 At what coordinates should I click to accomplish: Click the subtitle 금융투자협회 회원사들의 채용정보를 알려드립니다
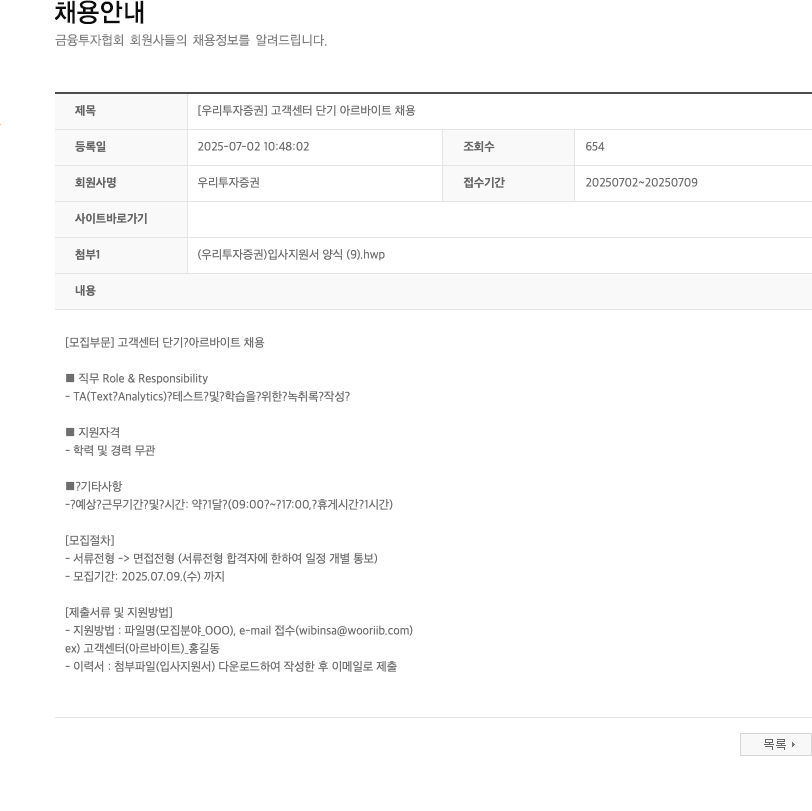point(191,40)
